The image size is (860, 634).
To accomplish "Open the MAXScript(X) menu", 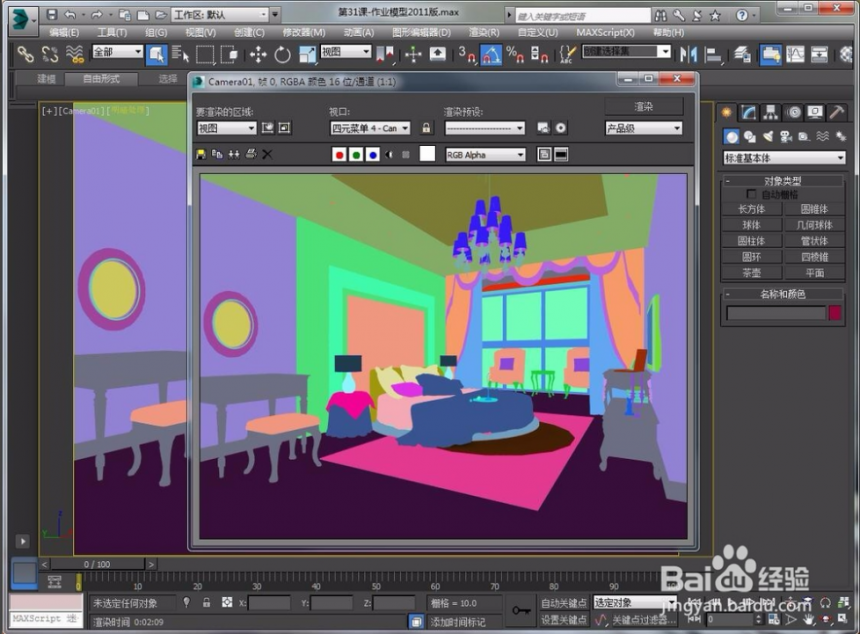I will coord(606,33).
